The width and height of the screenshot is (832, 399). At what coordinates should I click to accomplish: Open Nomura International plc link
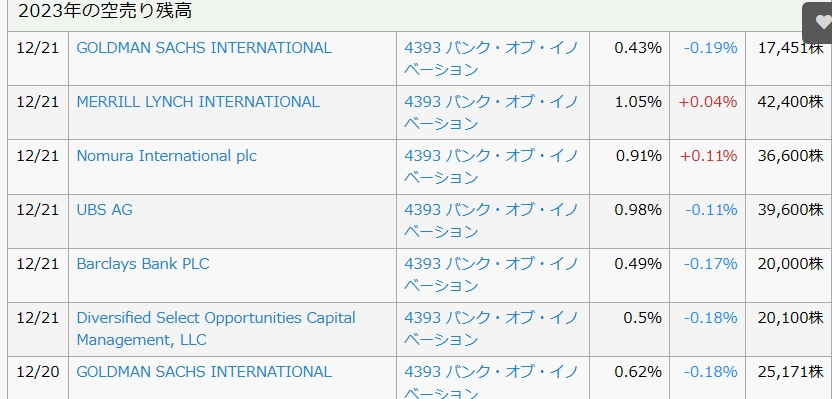167,156
